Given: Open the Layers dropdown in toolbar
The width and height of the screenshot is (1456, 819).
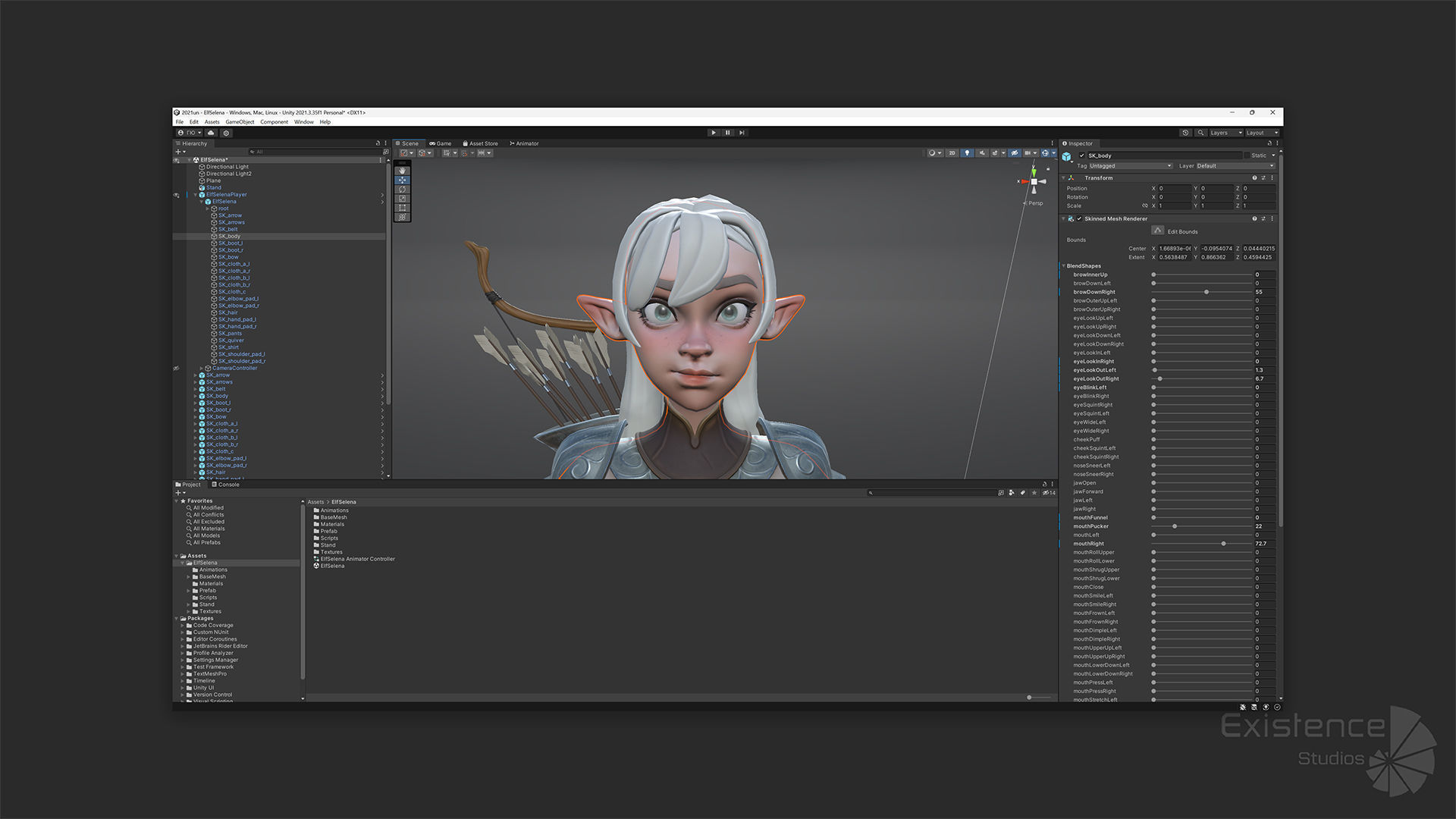Looking at the screenshot, I should [x=1225, y=133].
